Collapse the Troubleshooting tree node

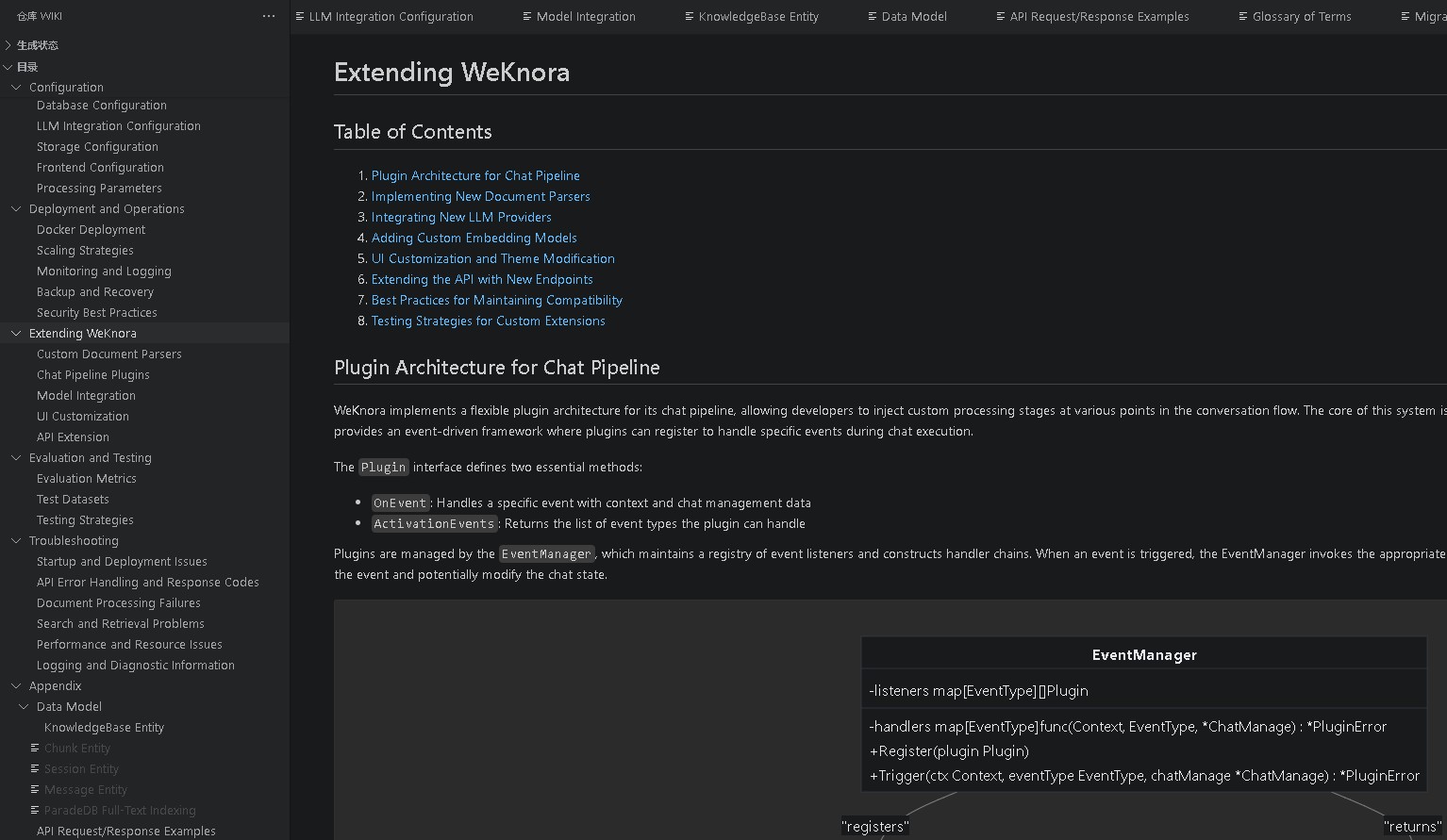click(x=16, y=541)
